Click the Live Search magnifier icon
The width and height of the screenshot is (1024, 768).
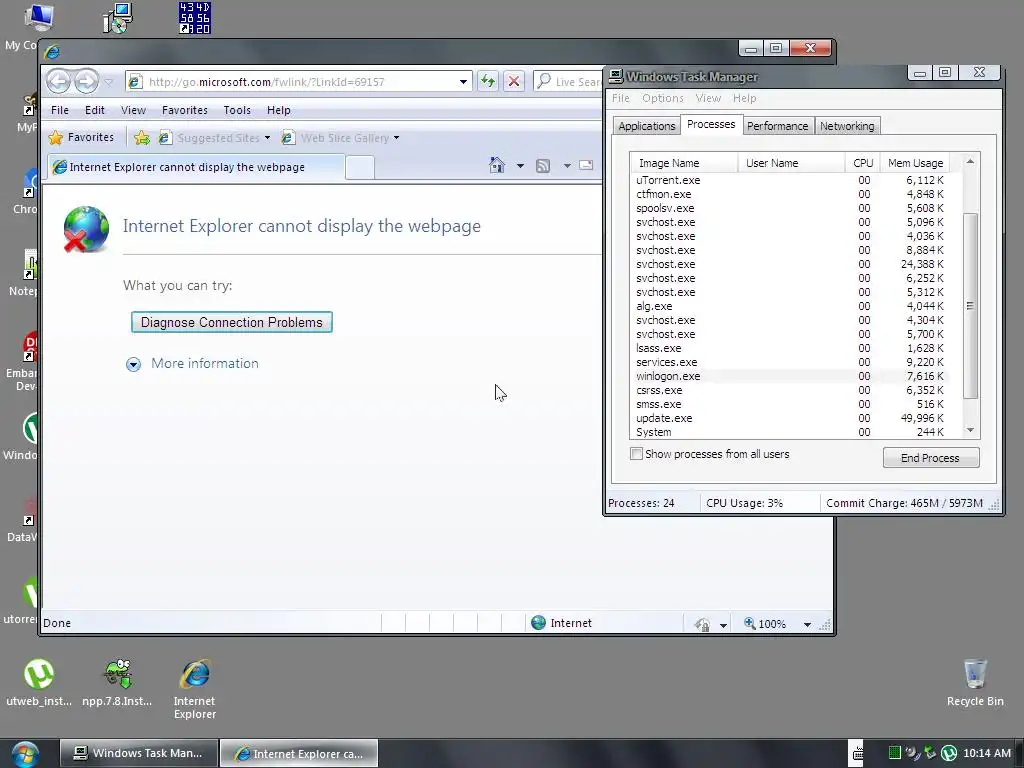click(544, 81)
